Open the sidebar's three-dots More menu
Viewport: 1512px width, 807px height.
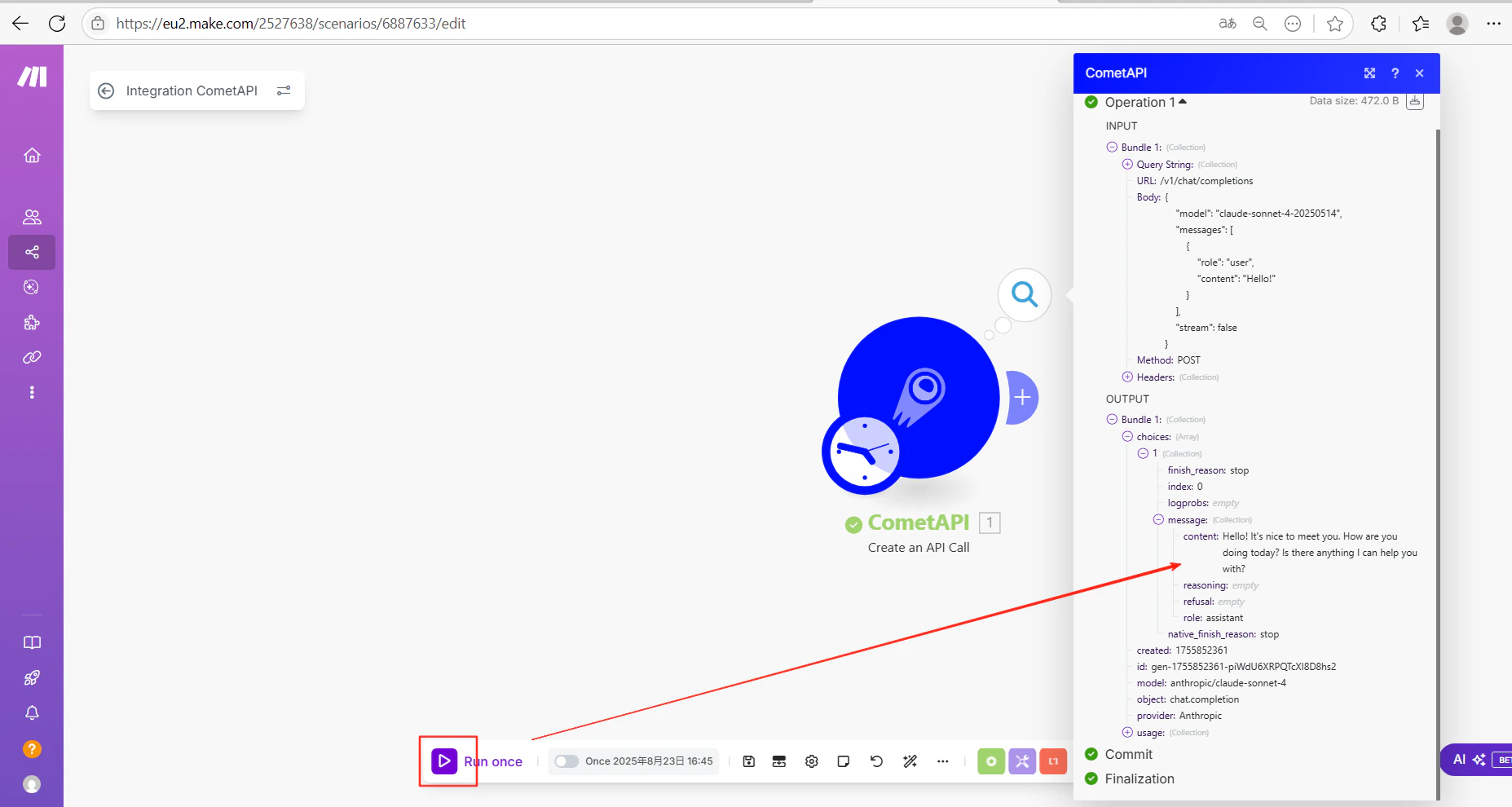point(32,392)
